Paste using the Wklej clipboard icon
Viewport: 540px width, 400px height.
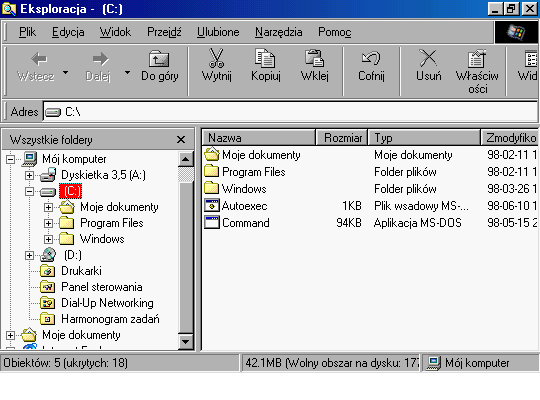point(314,66)
